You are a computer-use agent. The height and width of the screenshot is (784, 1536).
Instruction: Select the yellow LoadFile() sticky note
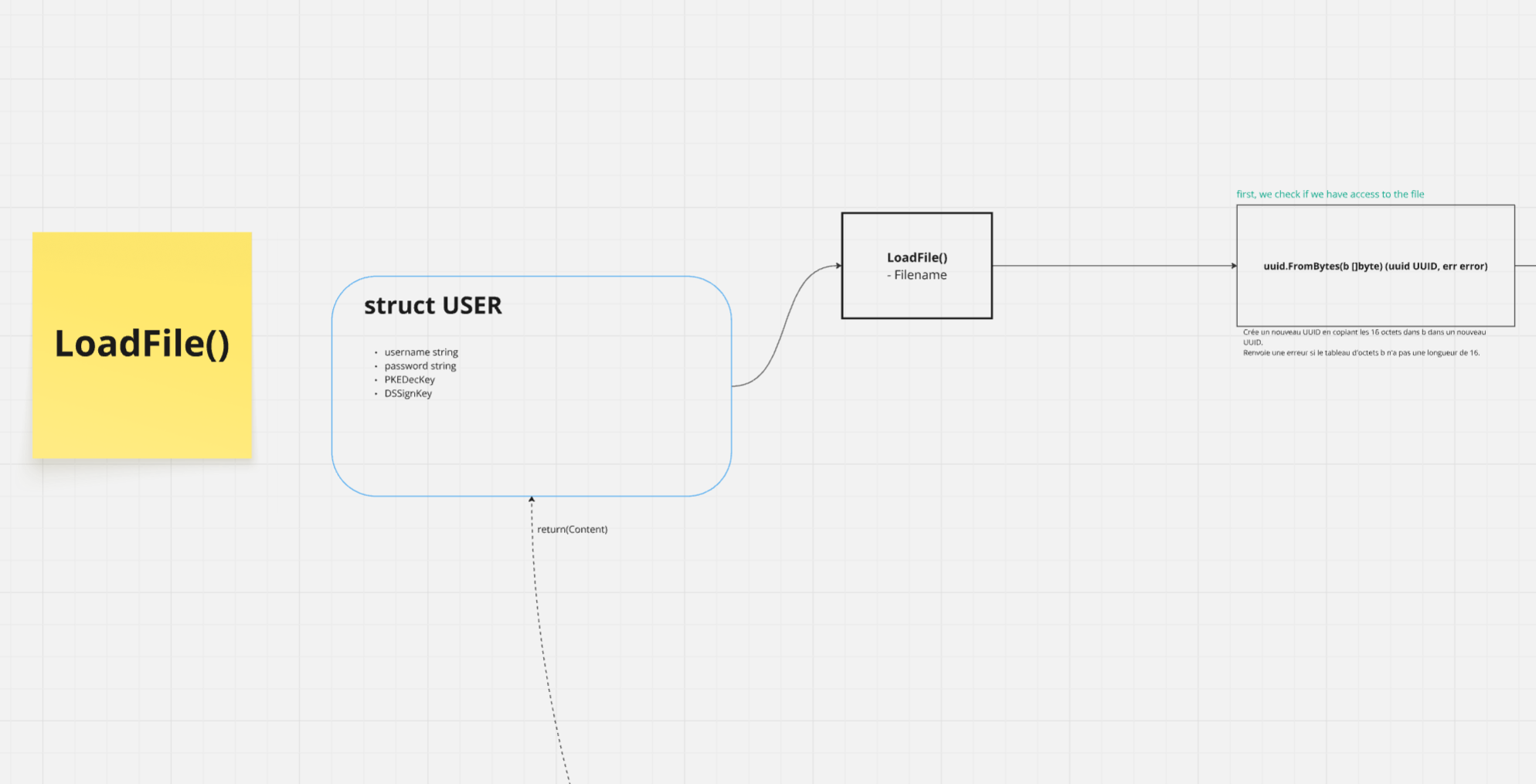coord(142,344)
